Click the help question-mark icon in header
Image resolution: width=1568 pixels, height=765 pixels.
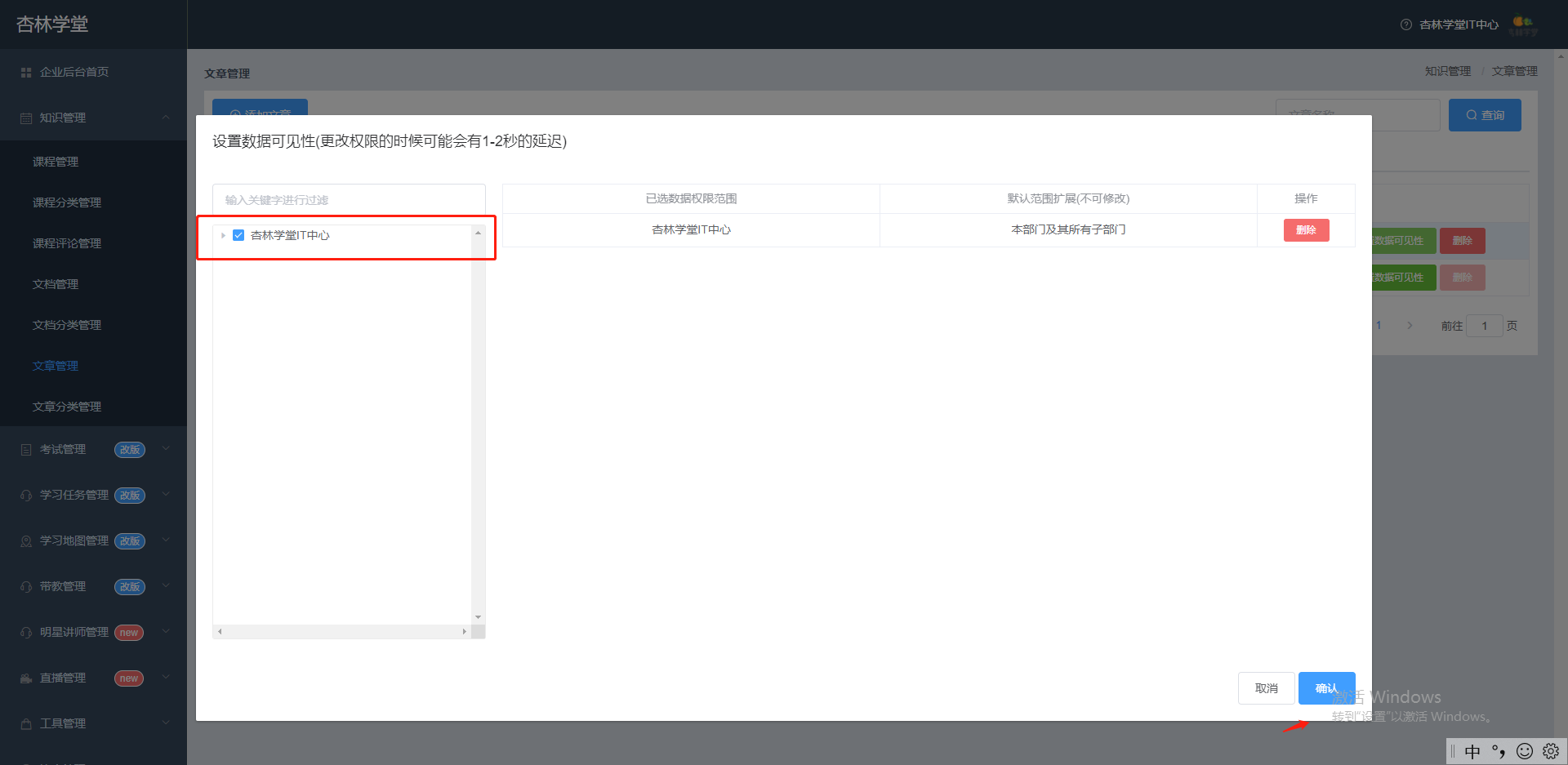1405,24
